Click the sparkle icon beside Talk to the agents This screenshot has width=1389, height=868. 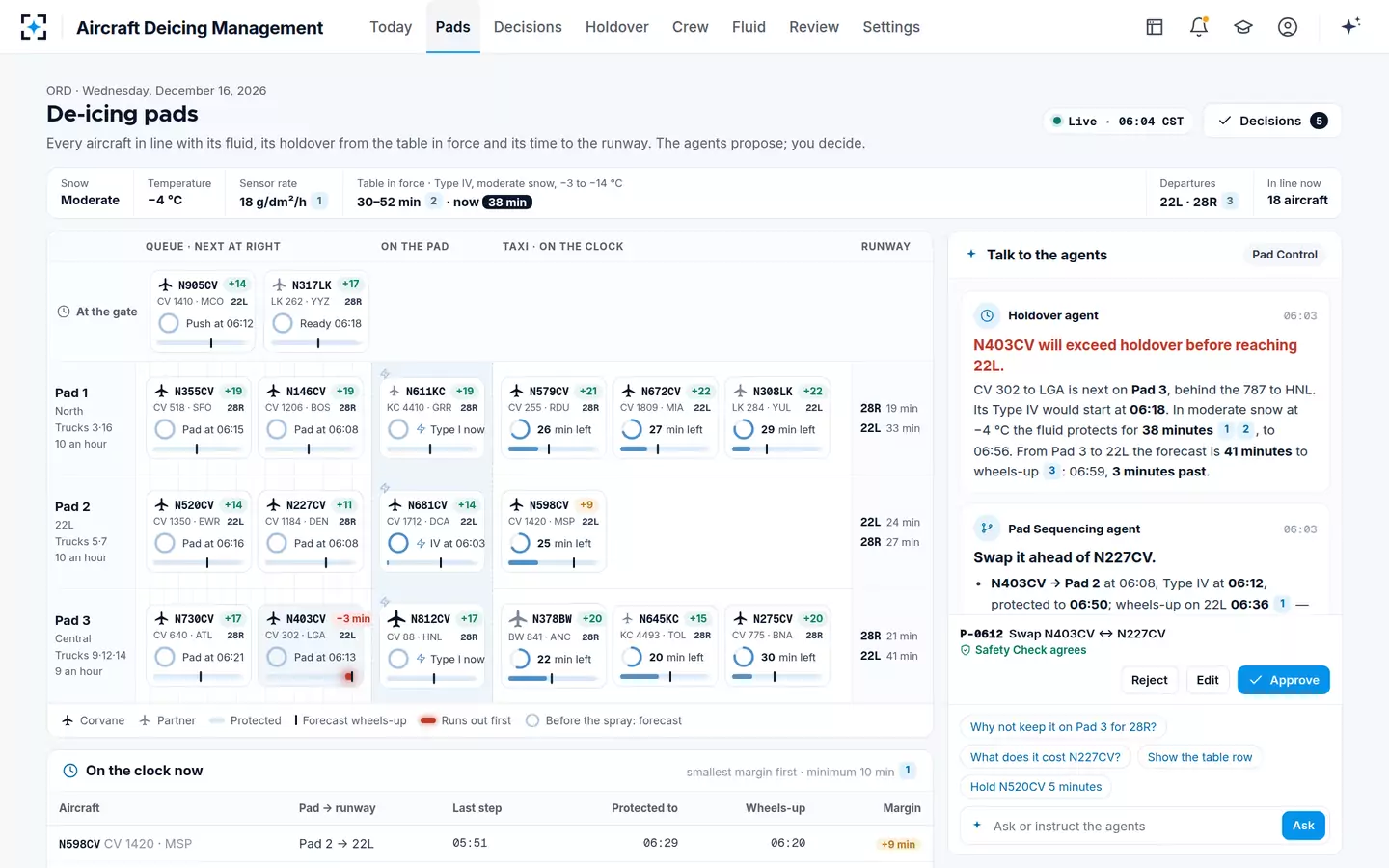[x=971, y=255]
